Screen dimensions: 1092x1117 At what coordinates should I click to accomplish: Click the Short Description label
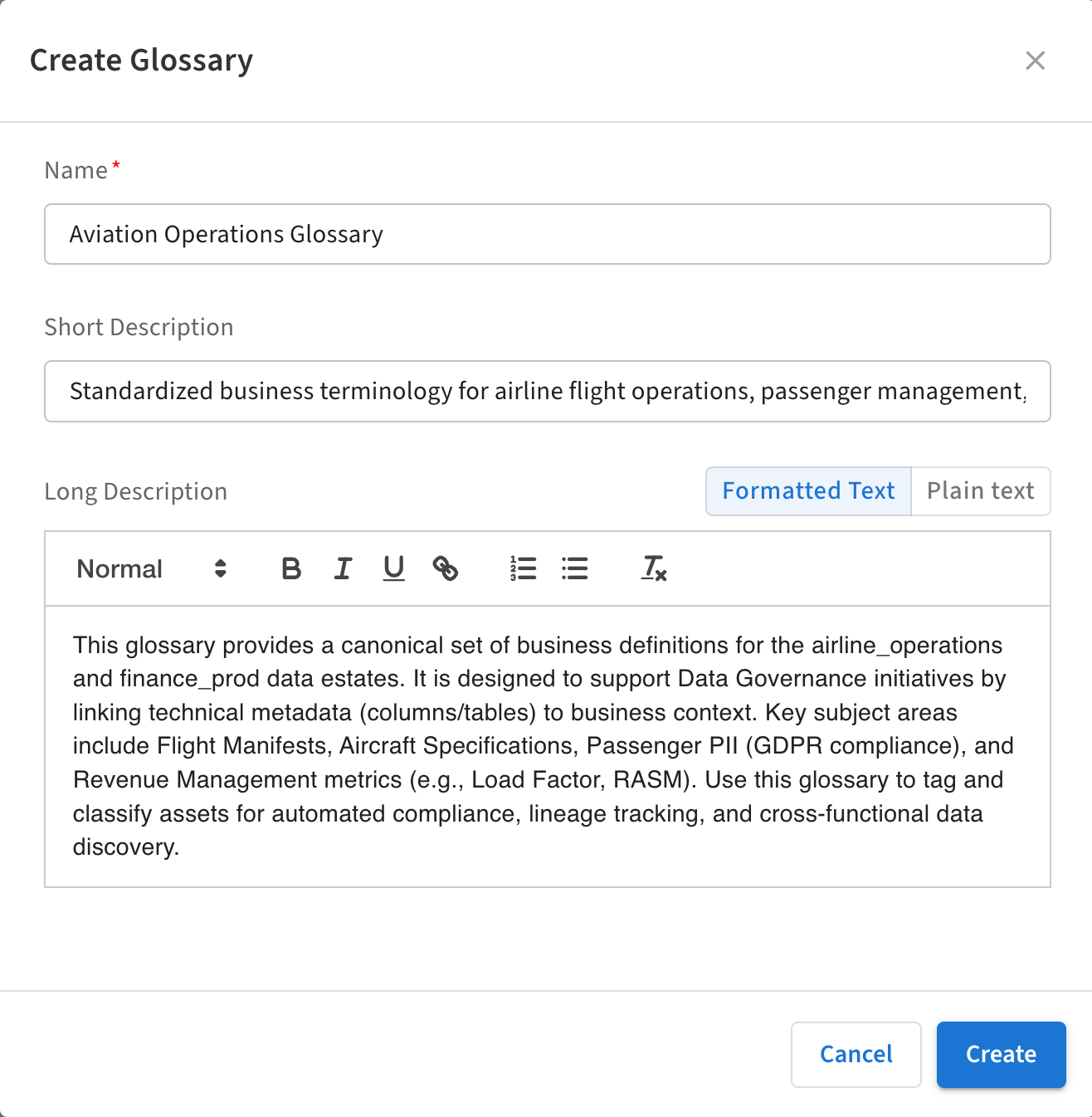pyautogui.click(x=139, y=327)
